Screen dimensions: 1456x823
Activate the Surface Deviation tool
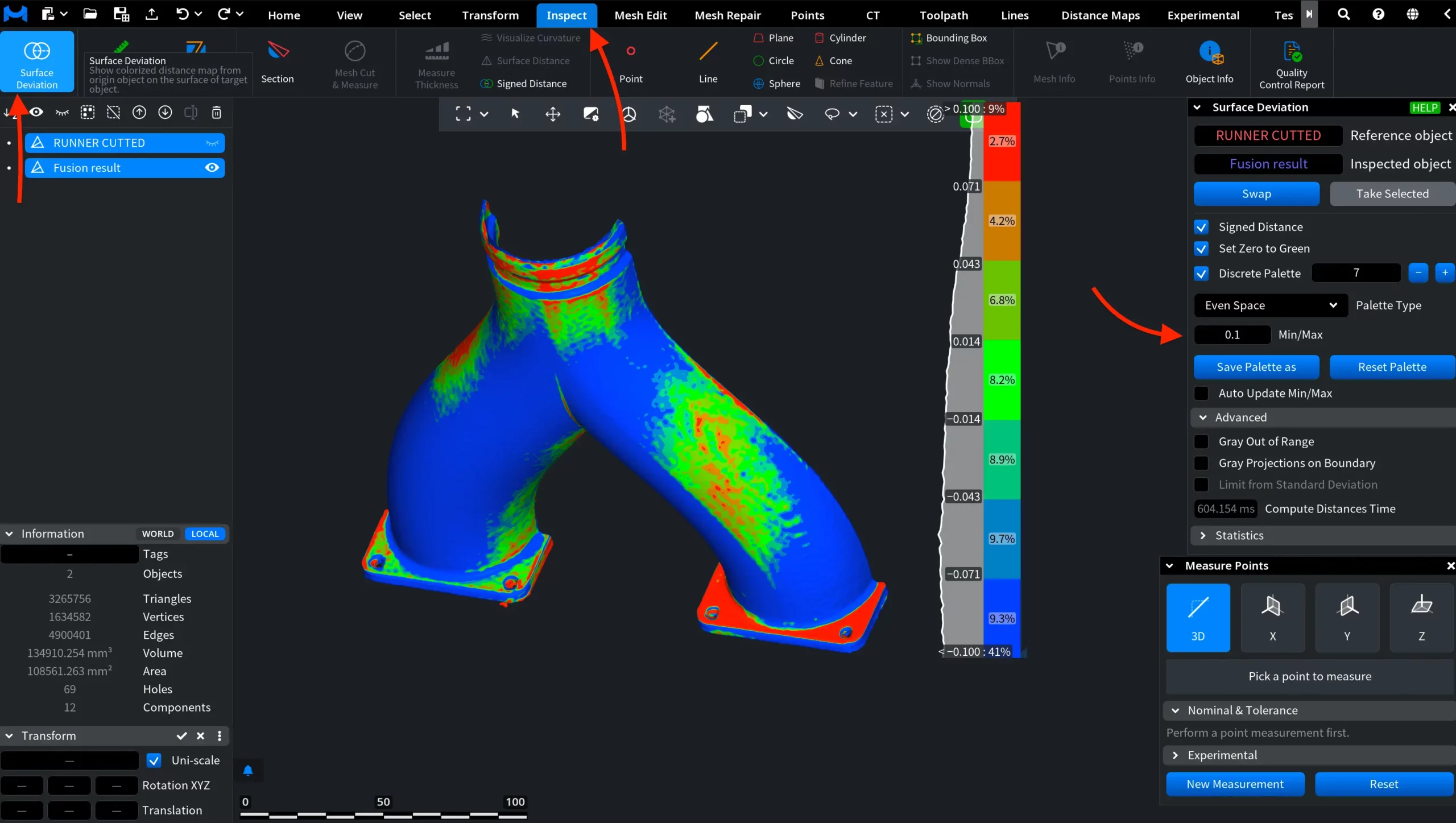point(37,61)
